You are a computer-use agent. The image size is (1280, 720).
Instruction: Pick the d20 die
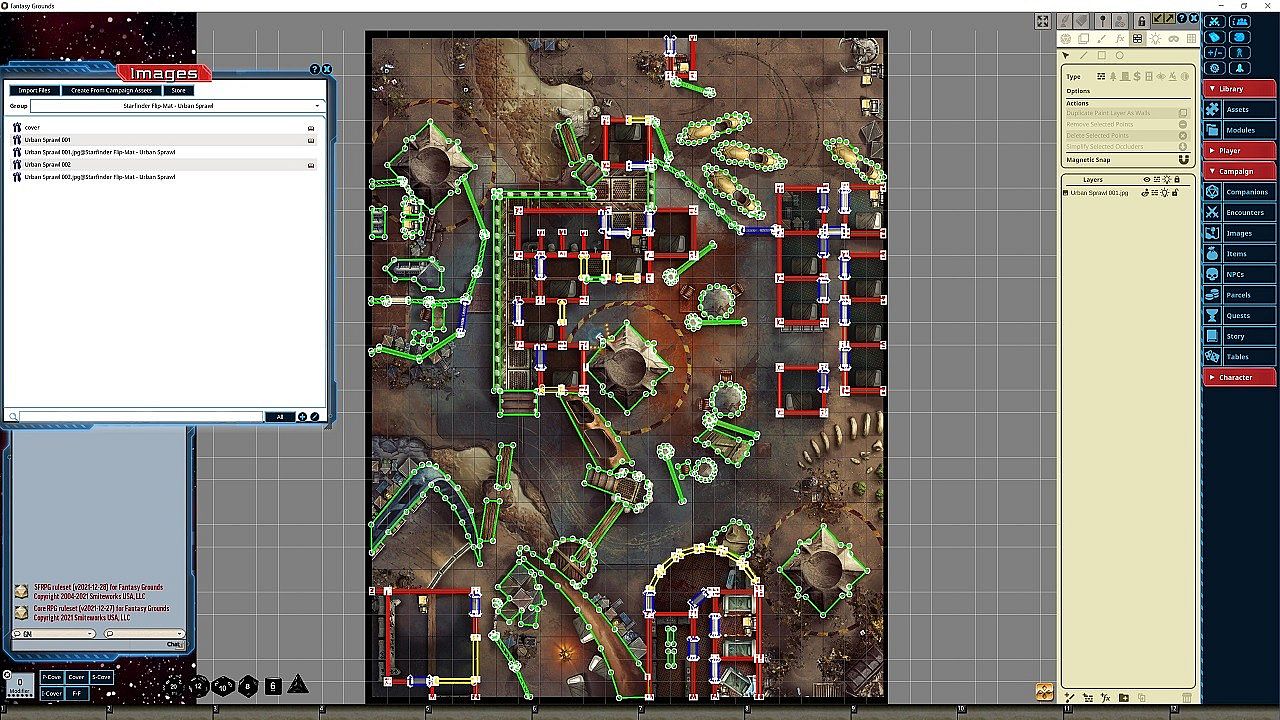(x=175, y=686)
